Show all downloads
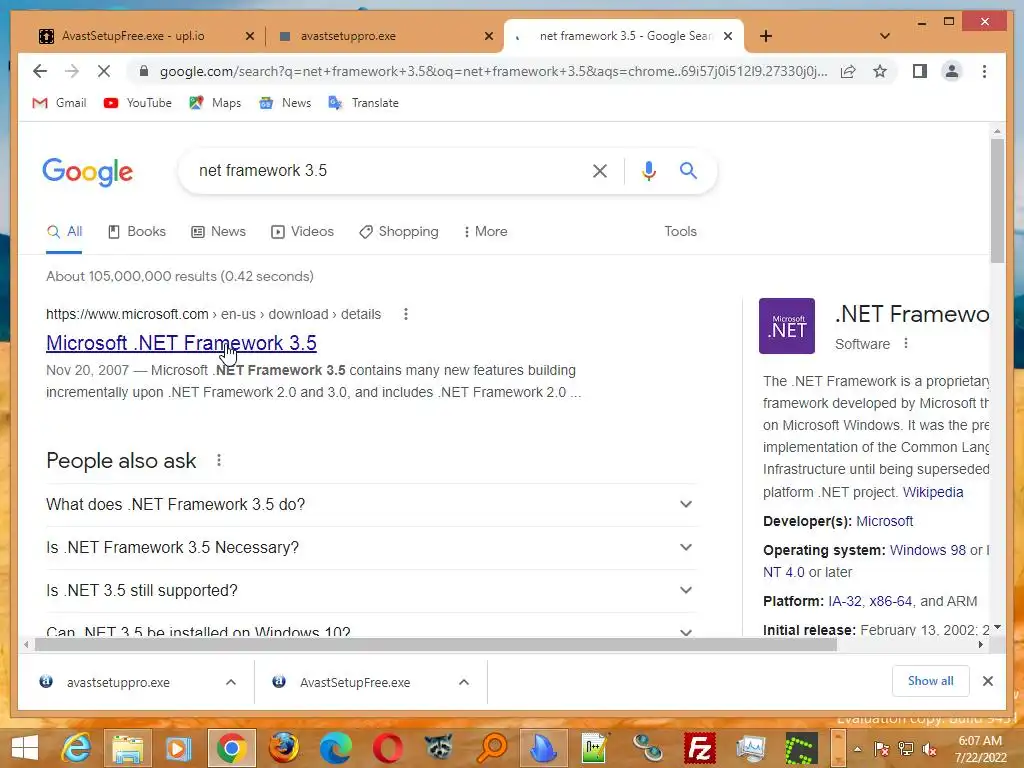1024x768 pixels. (930, 681)
